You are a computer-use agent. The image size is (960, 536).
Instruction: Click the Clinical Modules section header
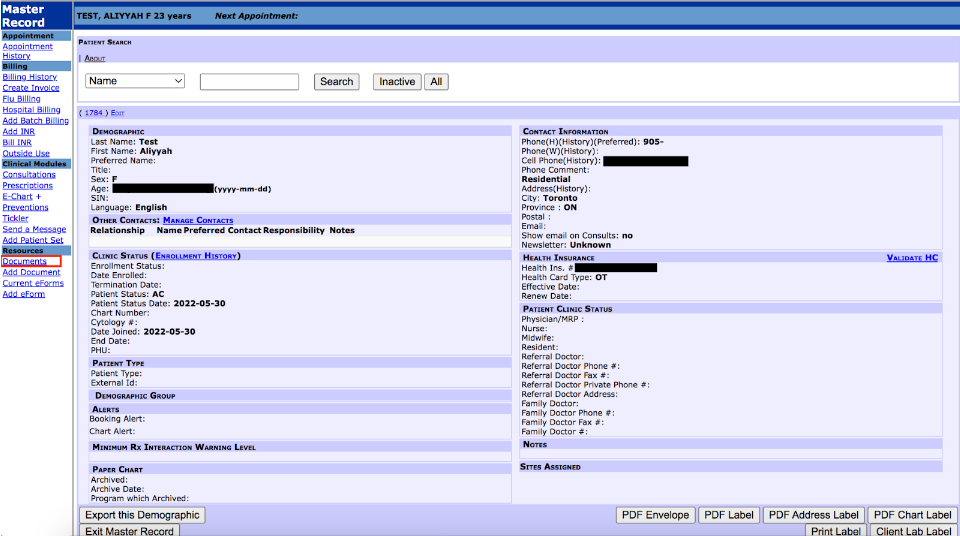36,164
